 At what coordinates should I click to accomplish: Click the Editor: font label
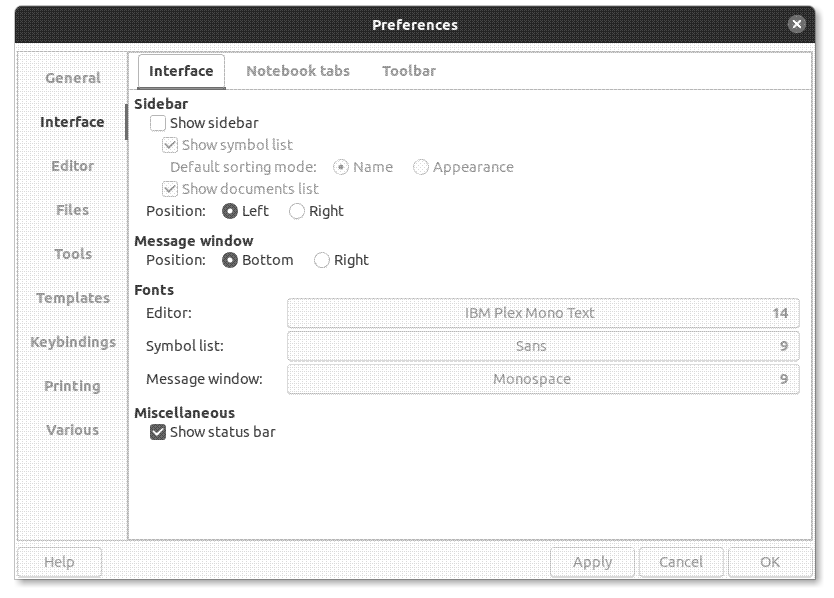[169, 313]
